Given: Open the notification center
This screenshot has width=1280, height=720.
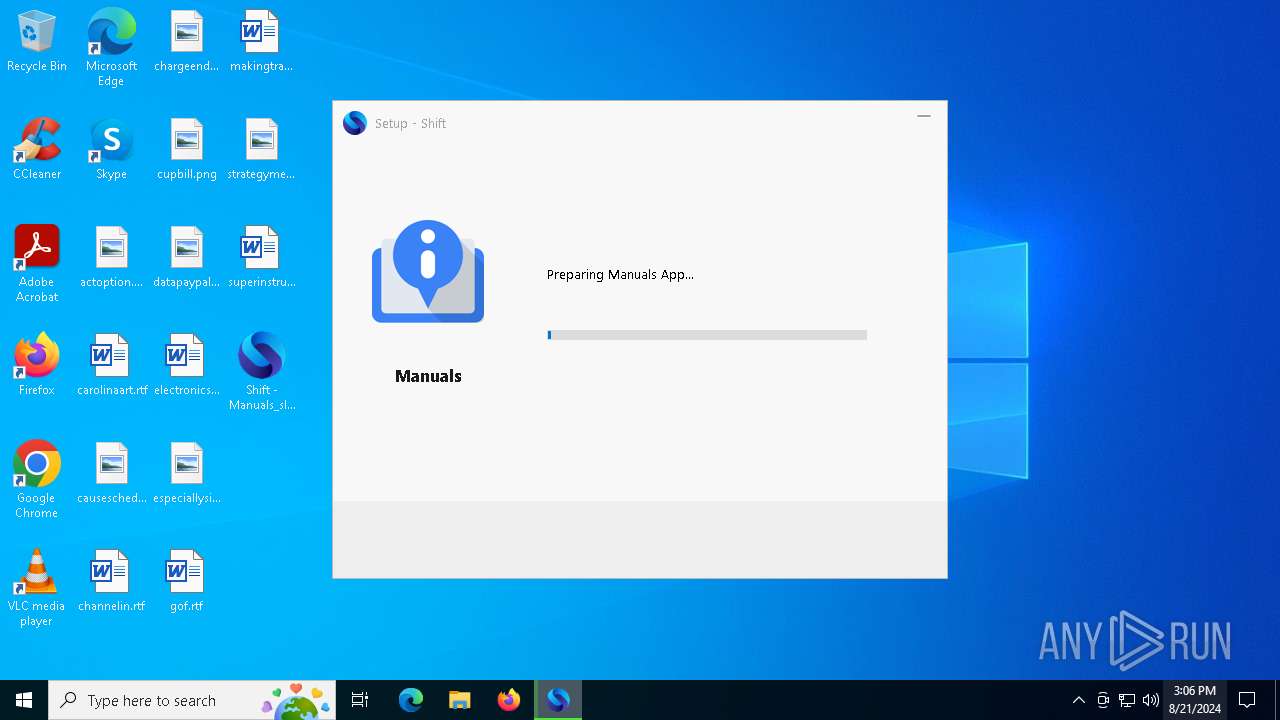Looking at the screenshot, I should click(x=1247, y=700).
